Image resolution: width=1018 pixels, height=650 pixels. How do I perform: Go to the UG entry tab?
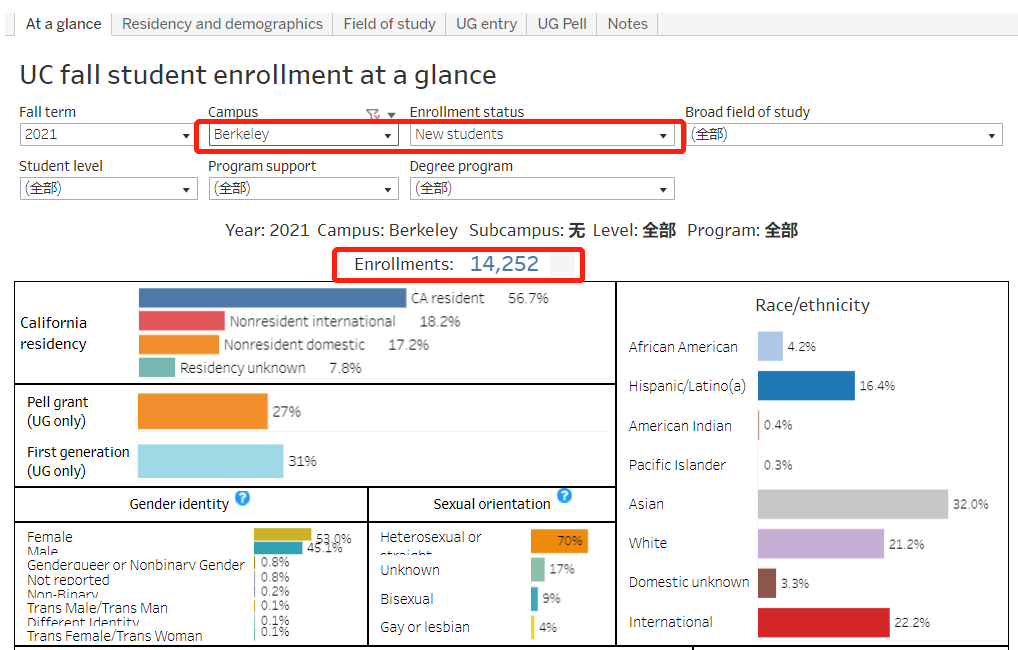pyautogui.click(x=486, y=24)
